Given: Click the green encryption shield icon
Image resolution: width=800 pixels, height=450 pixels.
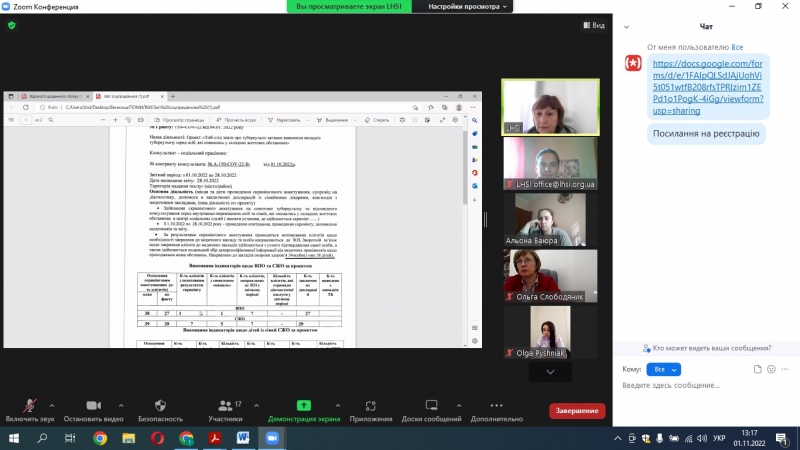Looking at the screenshot, I should tap(12, 25).
